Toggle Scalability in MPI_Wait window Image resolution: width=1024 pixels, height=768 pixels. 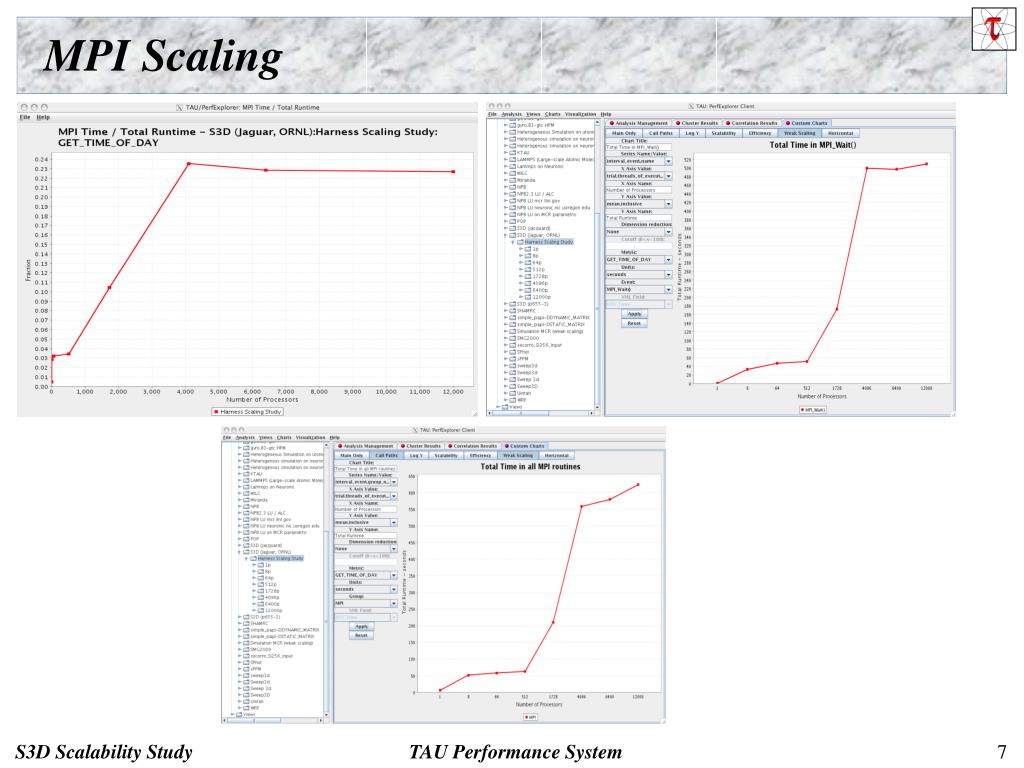[x=723, y=133]
